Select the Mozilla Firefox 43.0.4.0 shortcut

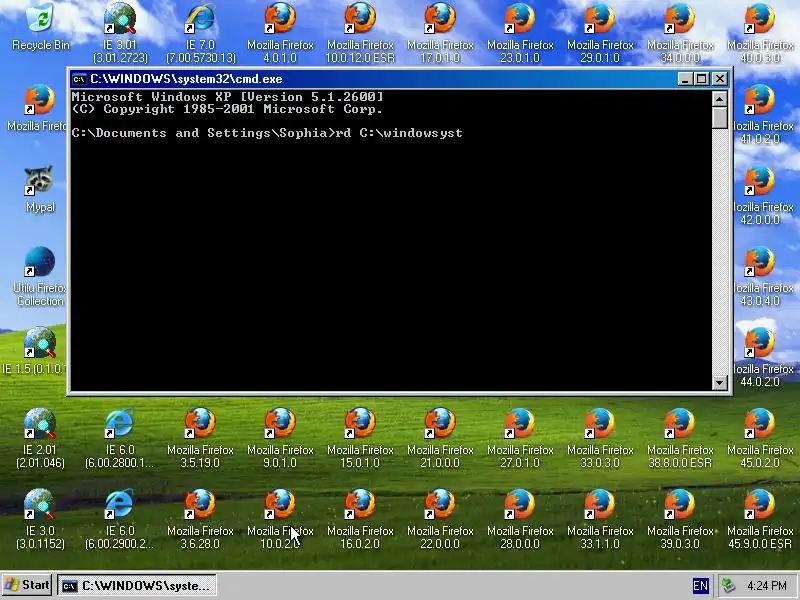760,277
